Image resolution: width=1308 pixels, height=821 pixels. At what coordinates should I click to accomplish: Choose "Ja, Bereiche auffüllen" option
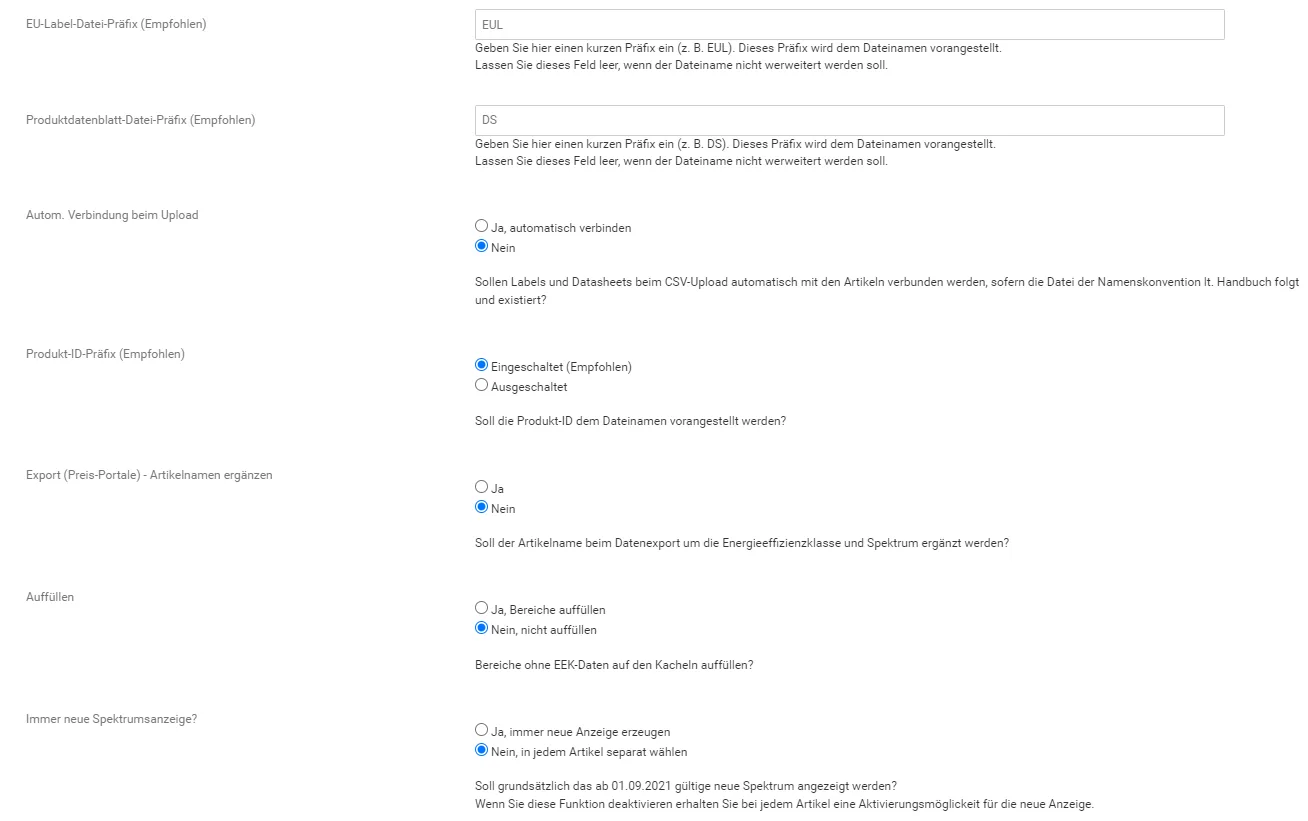(482, 609)
